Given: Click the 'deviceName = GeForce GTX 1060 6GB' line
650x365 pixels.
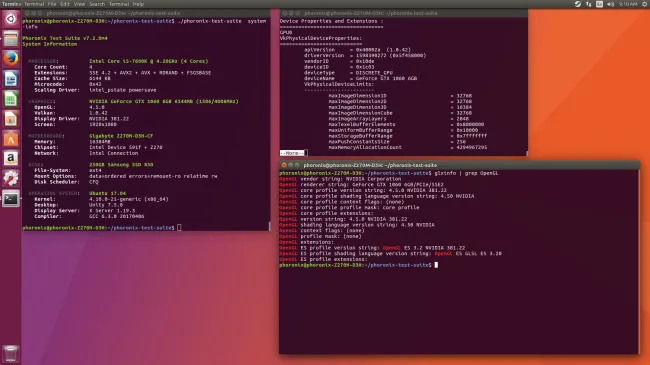Looking at the screenshot, I should [360, 78].
